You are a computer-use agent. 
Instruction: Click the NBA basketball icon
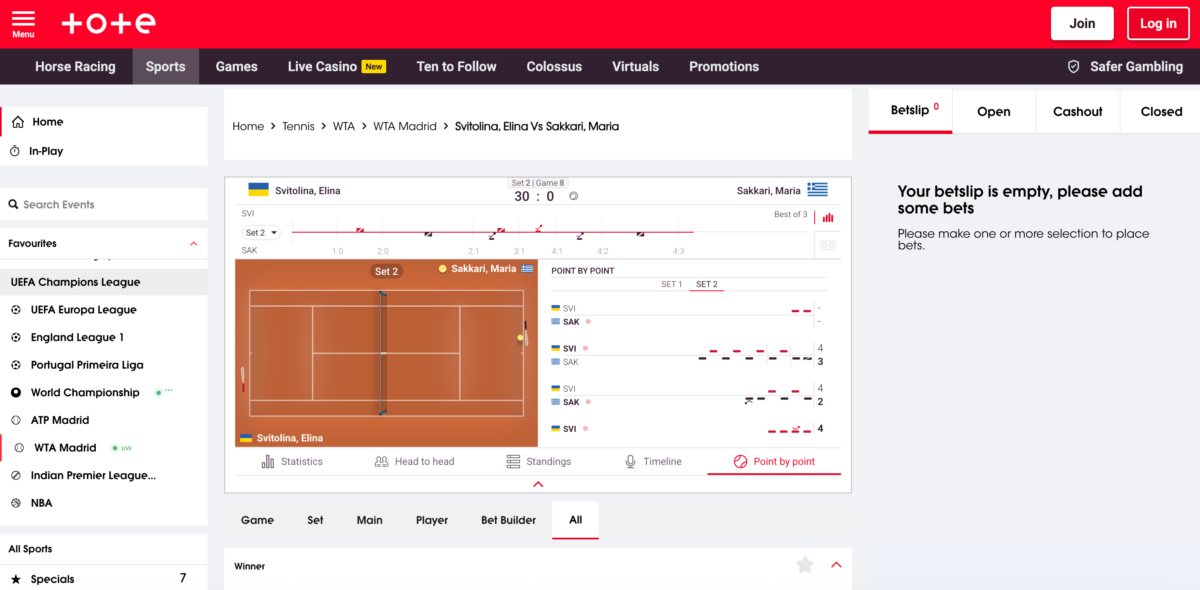coord(16,503)
